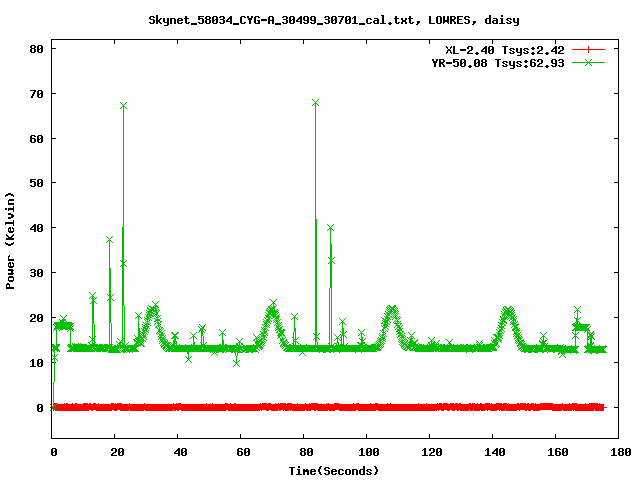Click the top of the bump near 145 seconds

pos(509,310)
